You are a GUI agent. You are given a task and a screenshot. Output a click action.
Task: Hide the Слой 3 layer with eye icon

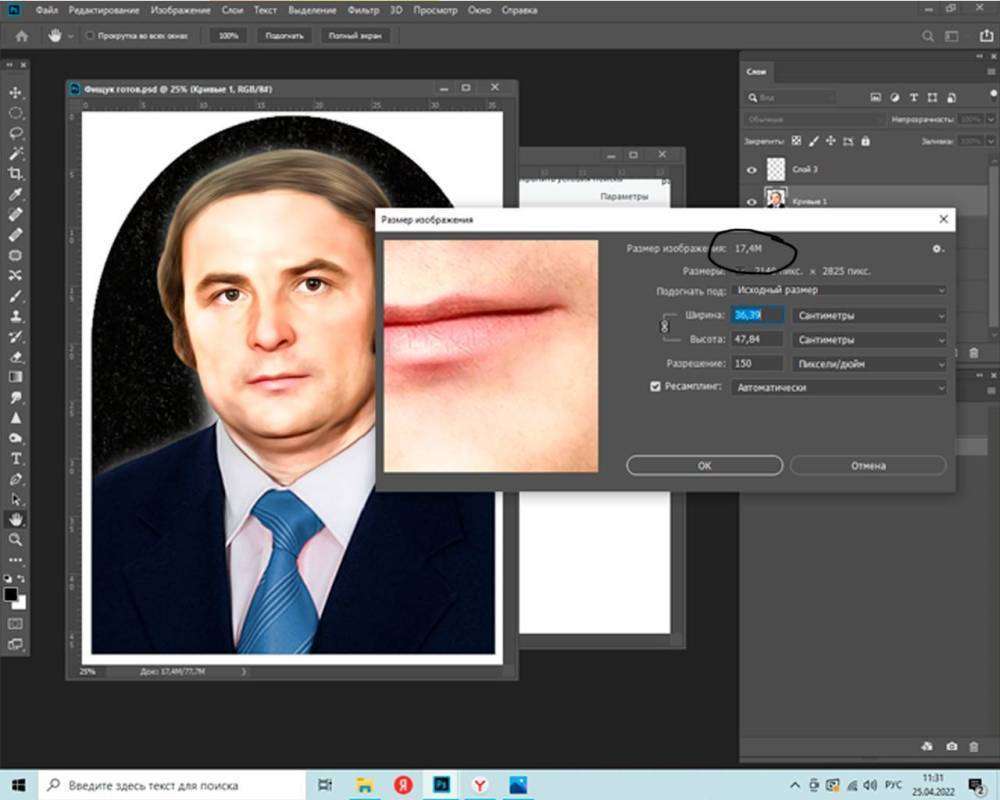[x=752, y=170]
